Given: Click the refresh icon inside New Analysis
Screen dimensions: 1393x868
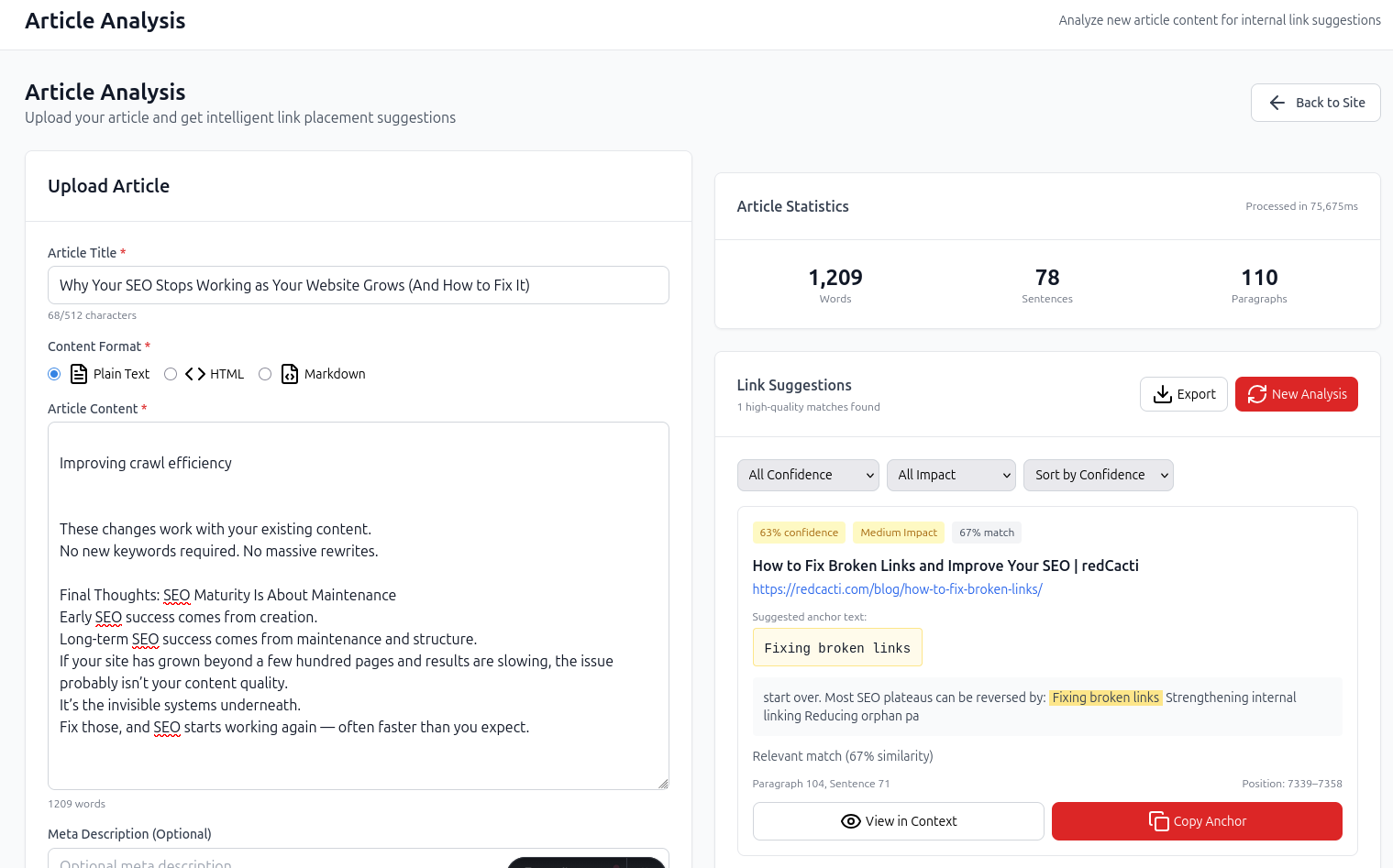Looking at the screenshot, I should (x=1257, y=393).
